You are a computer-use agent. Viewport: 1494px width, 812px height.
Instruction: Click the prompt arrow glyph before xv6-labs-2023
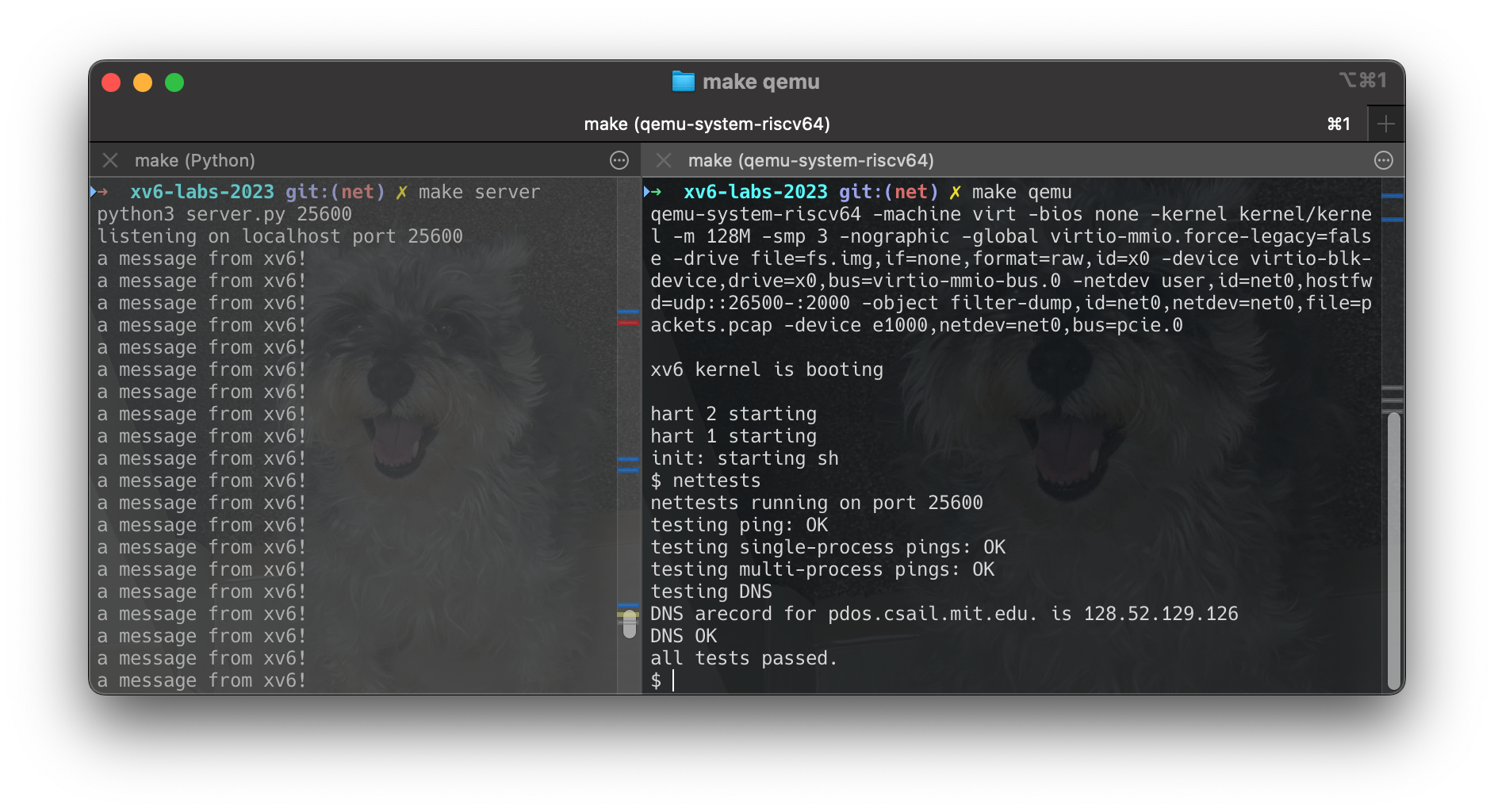point(100,191)
